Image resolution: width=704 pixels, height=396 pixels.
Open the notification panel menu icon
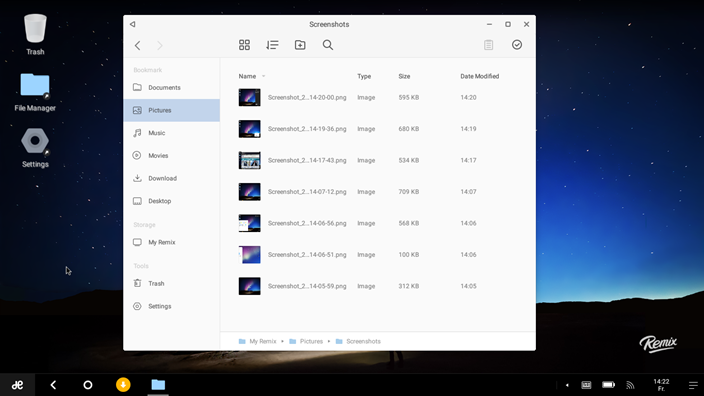(x=693, y=385)
